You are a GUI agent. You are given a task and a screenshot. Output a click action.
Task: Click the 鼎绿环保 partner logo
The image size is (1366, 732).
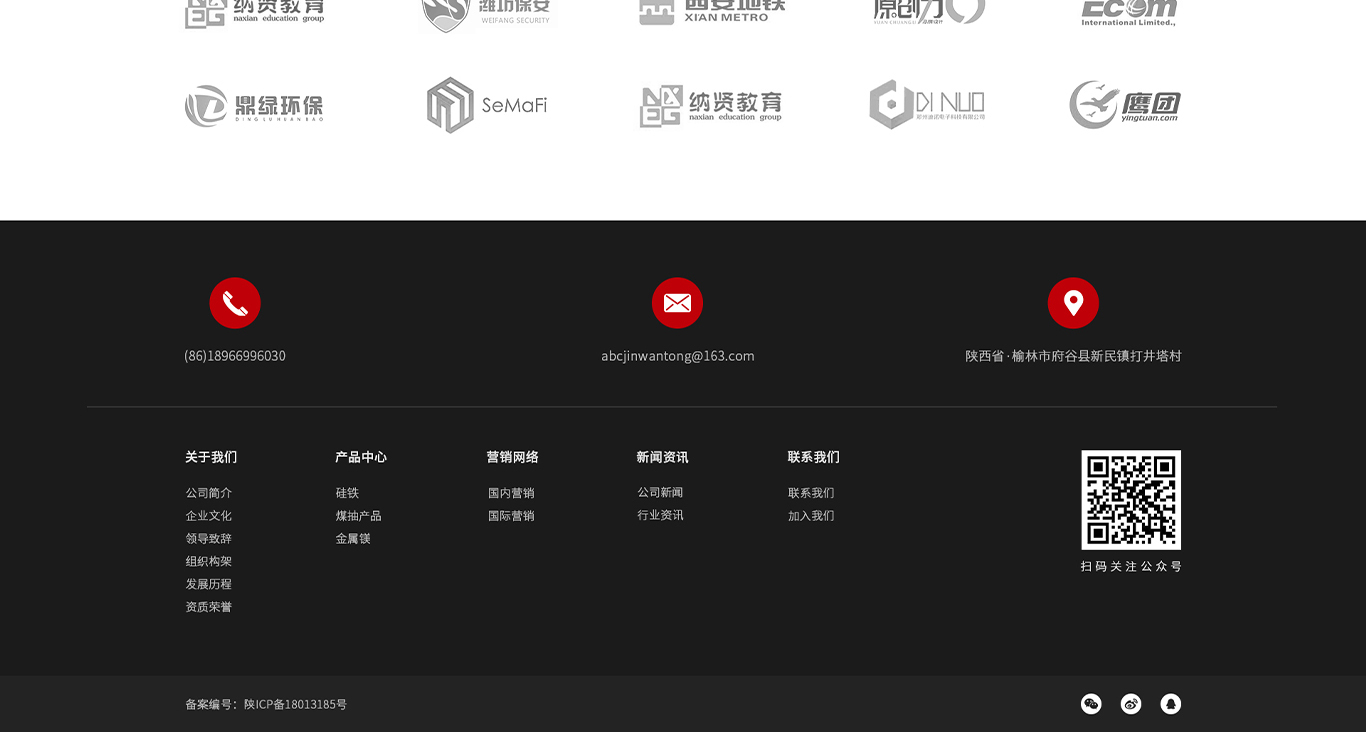[x=254, y=106]
